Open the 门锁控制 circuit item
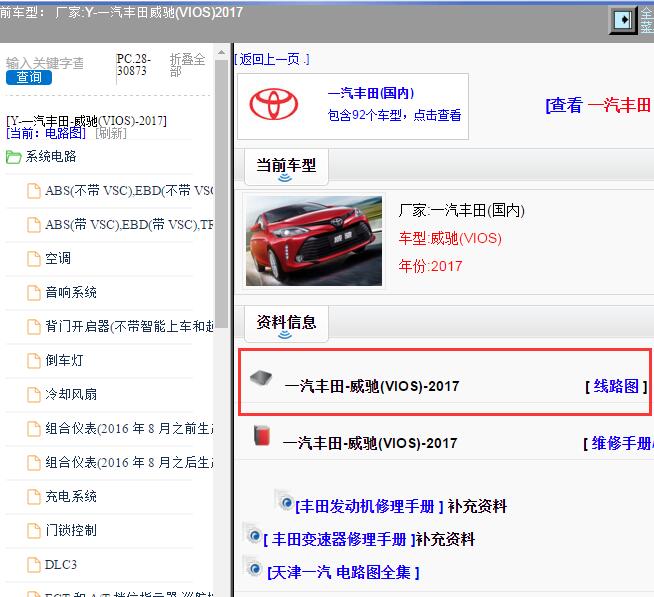The height and width of the screenshot is (597, 654). pyautogui.click(x=71, y=530)
